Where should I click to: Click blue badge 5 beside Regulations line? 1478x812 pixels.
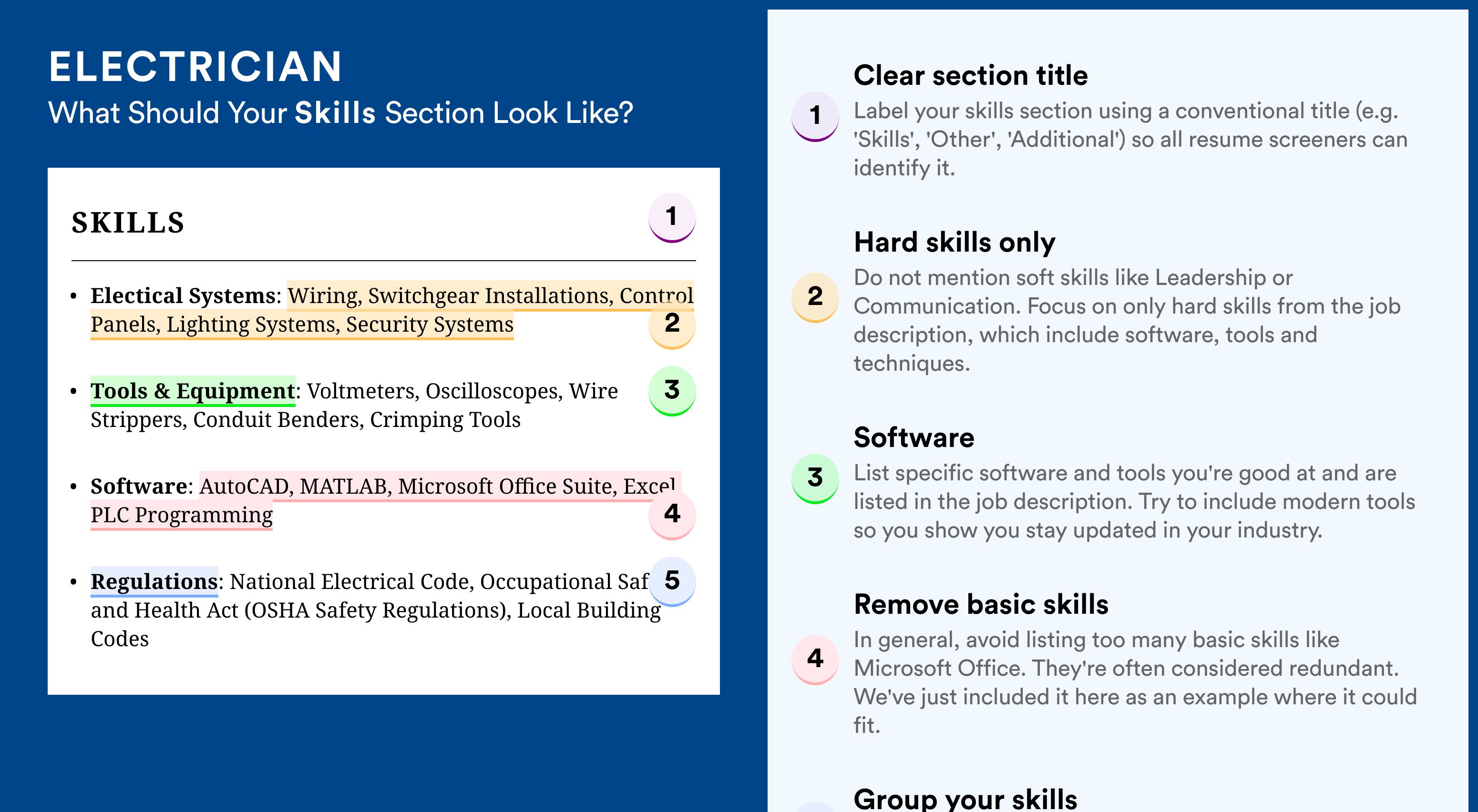pyautogui.click(x=672, y=581)
